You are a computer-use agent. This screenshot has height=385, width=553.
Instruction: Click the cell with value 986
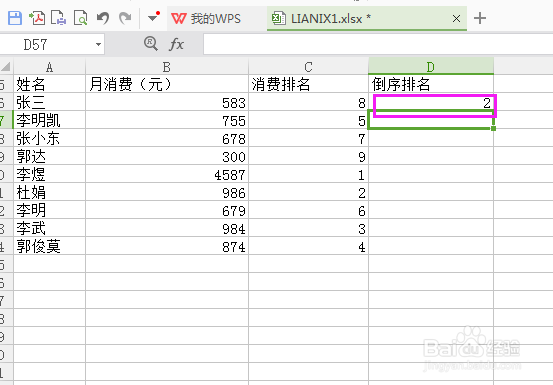click(167, 192)
